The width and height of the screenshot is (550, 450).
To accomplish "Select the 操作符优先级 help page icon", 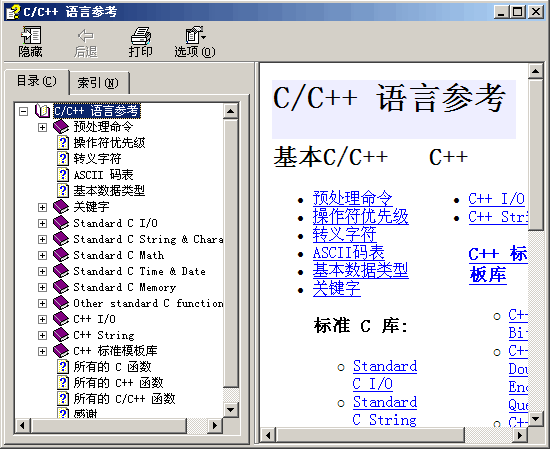I will (x=63, y=143).
